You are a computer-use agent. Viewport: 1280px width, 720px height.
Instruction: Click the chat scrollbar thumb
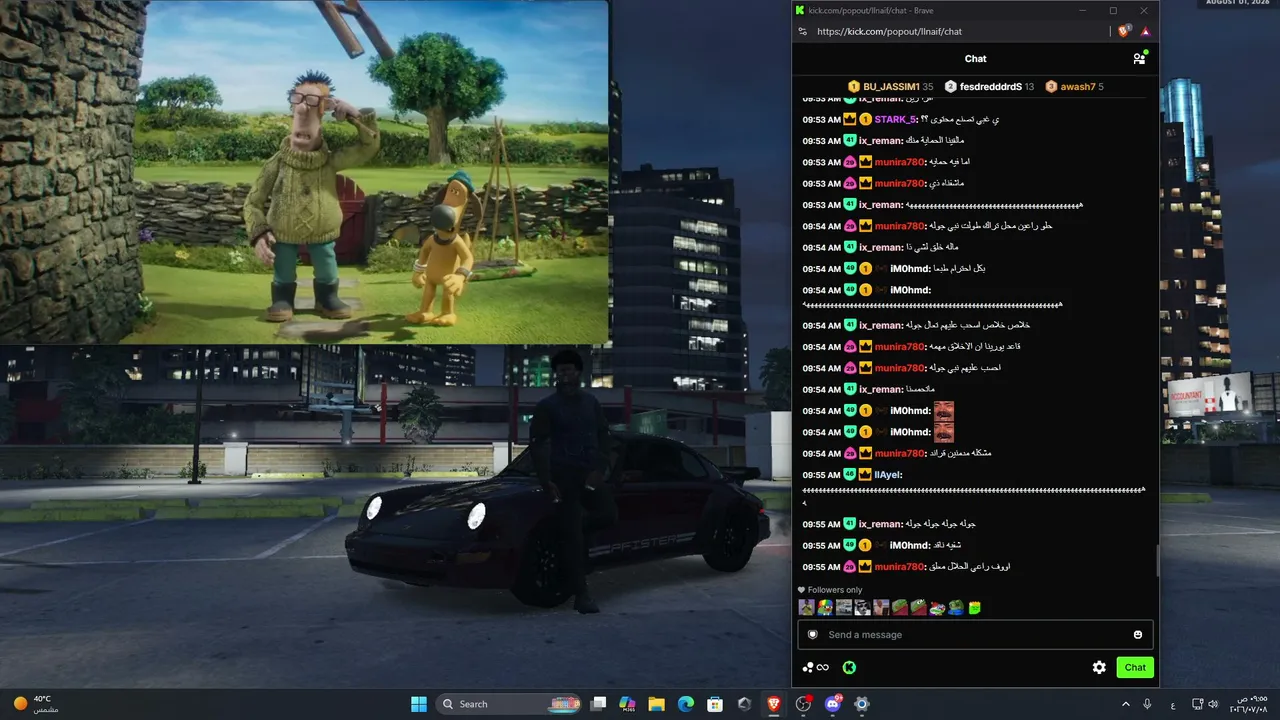1157,560
